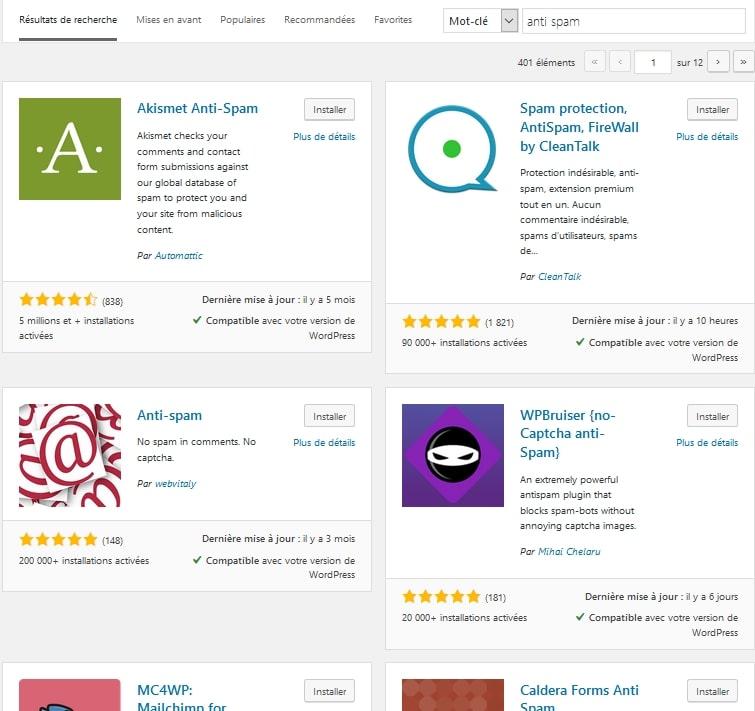Open the Populaires tab

pyautogui.click(x=243, y=20)
